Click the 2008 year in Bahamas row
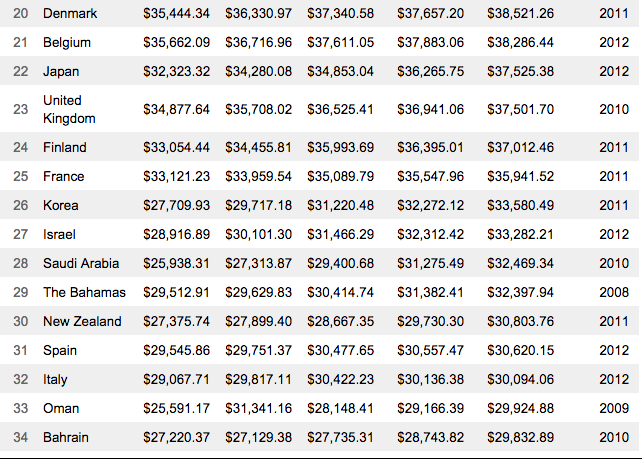 click(614, 293)
